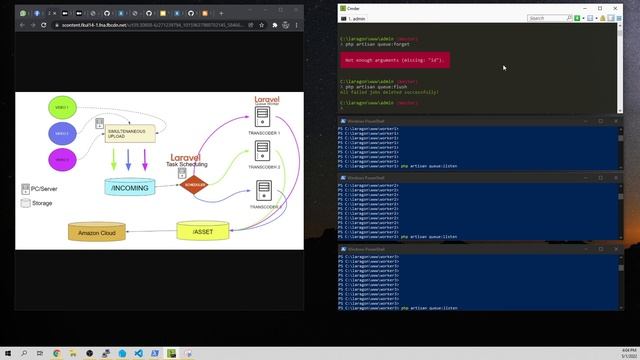This screenshot has height=360, width=640.
Task: Click the 'Not enough arguments' error message
Action: [x=395, y=60]
